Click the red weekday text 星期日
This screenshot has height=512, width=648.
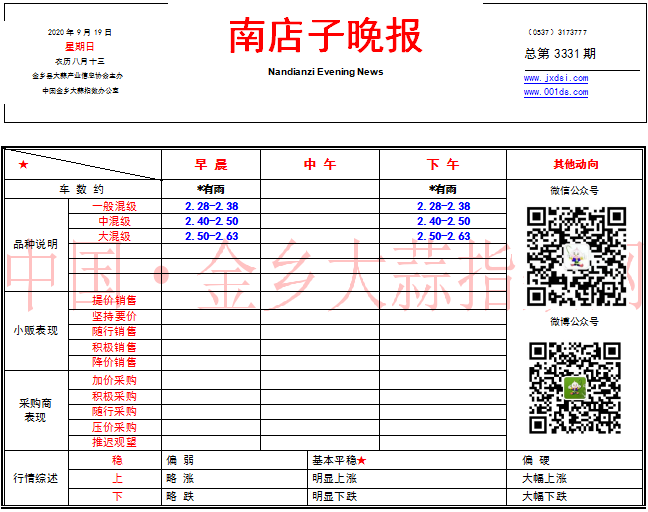click(x=79, y=46)
